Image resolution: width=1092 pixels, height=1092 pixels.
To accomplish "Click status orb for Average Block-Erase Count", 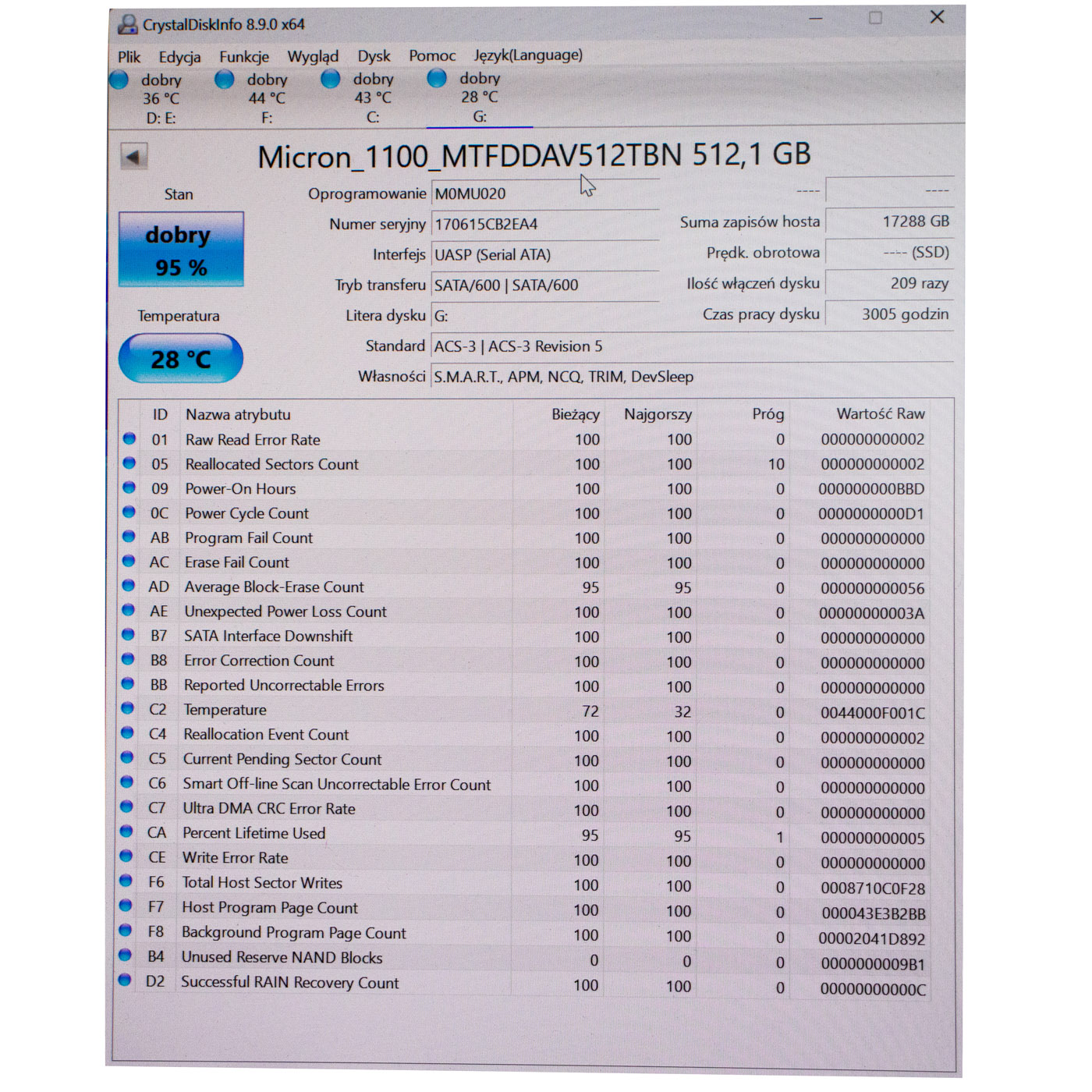I will coord(129,586).
